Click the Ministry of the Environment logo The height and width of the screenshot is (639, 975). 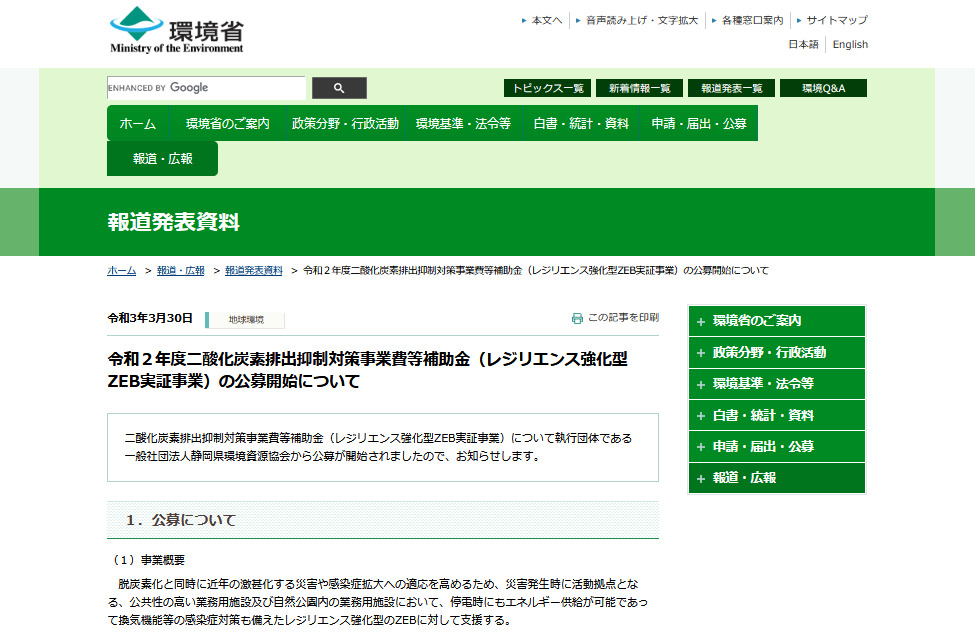click(x=176, y=30)
